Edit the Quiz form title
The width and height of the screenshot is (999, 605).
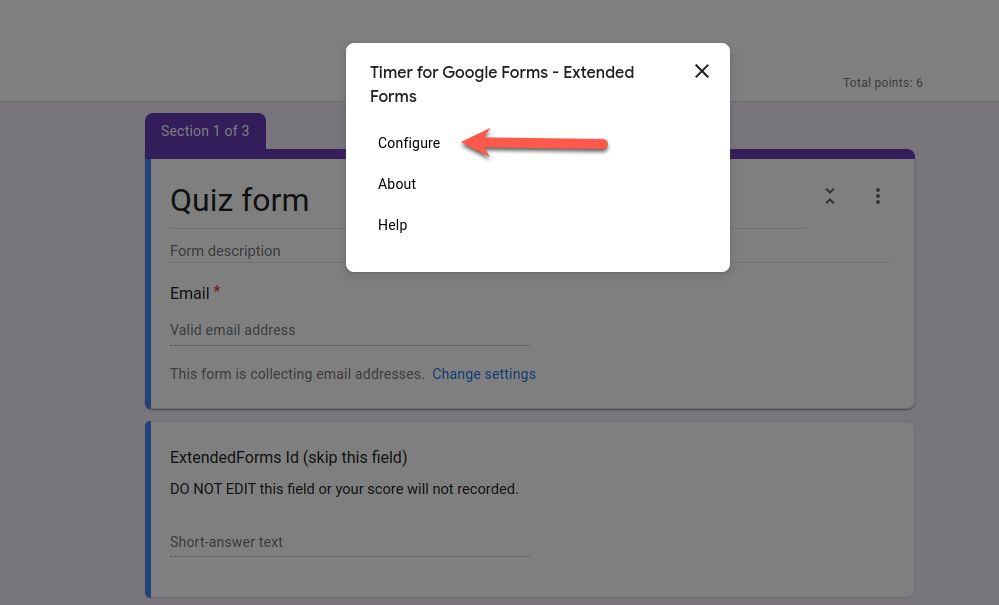[x=240, y=200]
